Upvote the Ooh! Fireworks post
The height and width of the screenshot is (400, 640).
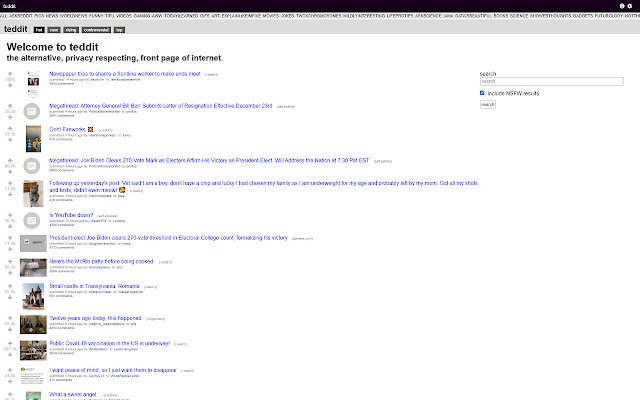pos(10,129)
